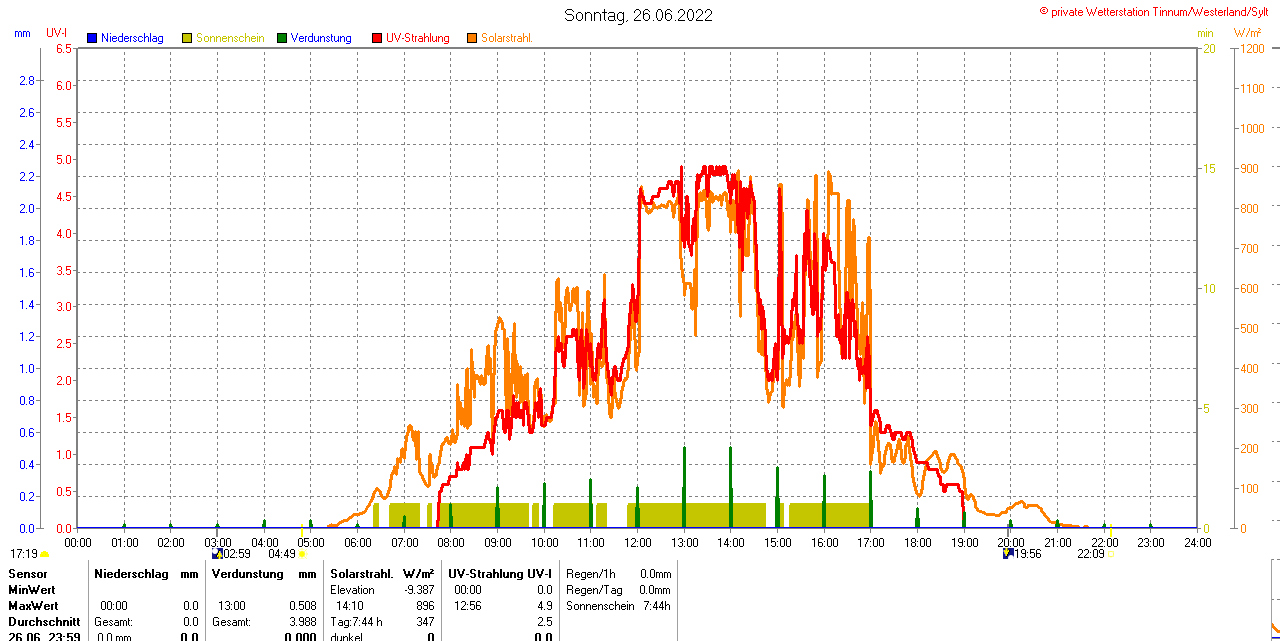This screenshot has height=641, width=1280.
Task: Click the sun icon next to 17:19
Action: tap(44, 554)
